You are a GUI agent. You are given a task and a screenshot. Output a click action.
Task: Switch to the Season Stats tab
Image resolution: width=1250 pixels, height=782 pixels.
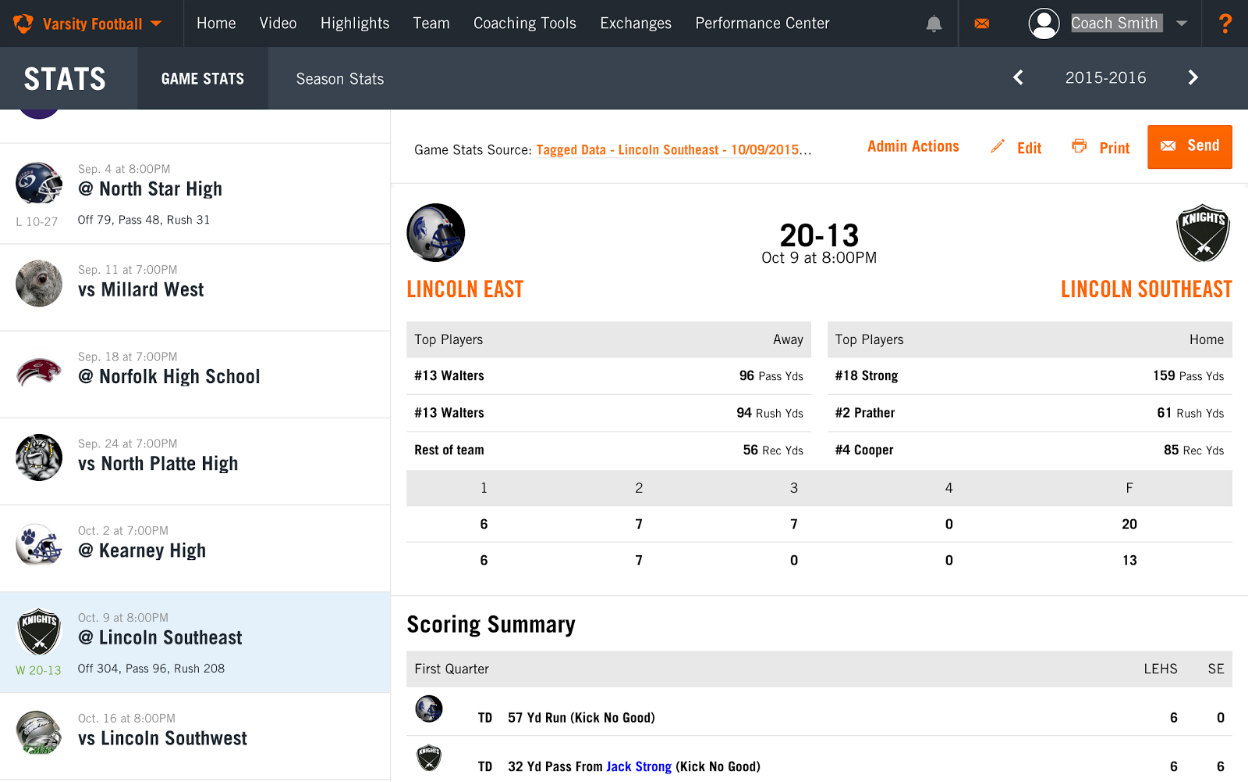coord(339,77)
